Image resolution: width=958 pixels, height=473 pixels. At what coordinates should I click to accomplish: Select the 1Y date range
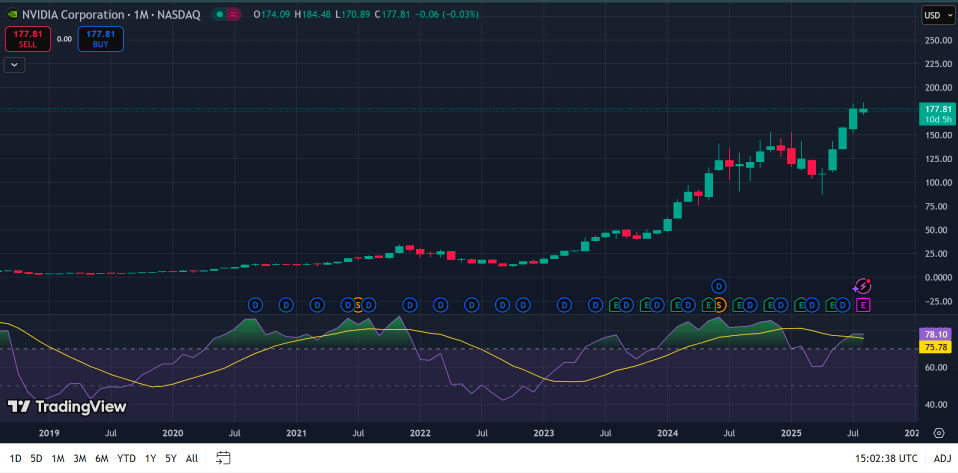coord(150,458)
